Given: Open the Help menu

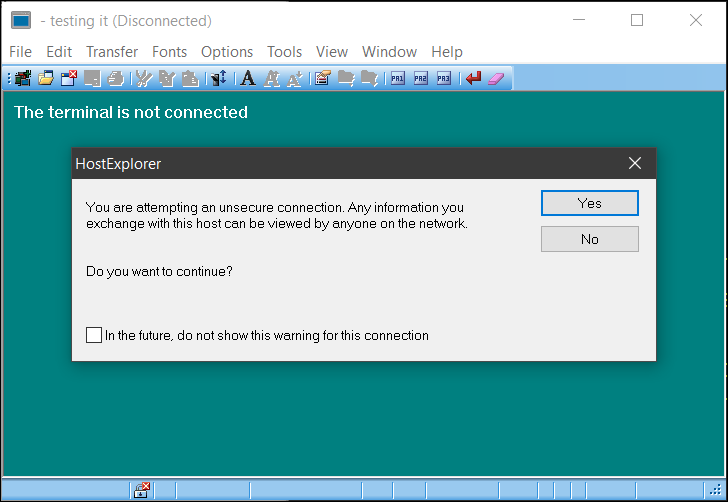Looking at the screenshot, I should tap(447, 52).
